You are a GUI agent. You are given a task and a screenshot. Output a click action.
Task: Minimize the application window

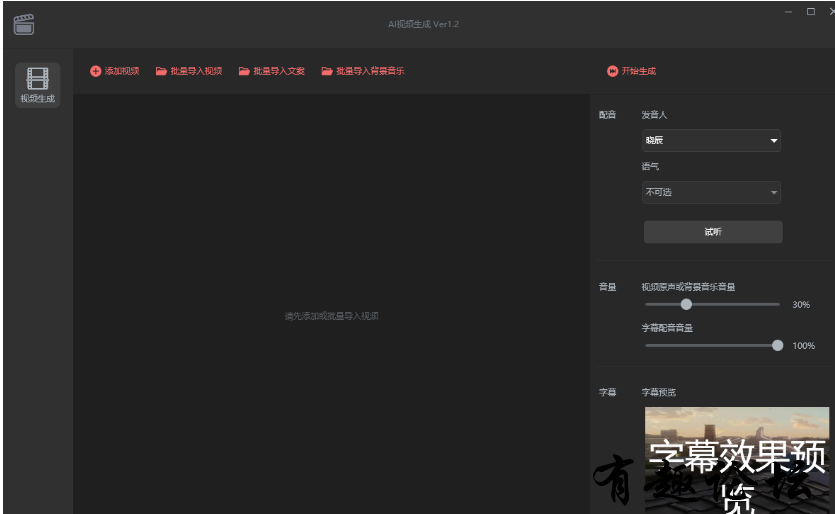click(788, 12)
